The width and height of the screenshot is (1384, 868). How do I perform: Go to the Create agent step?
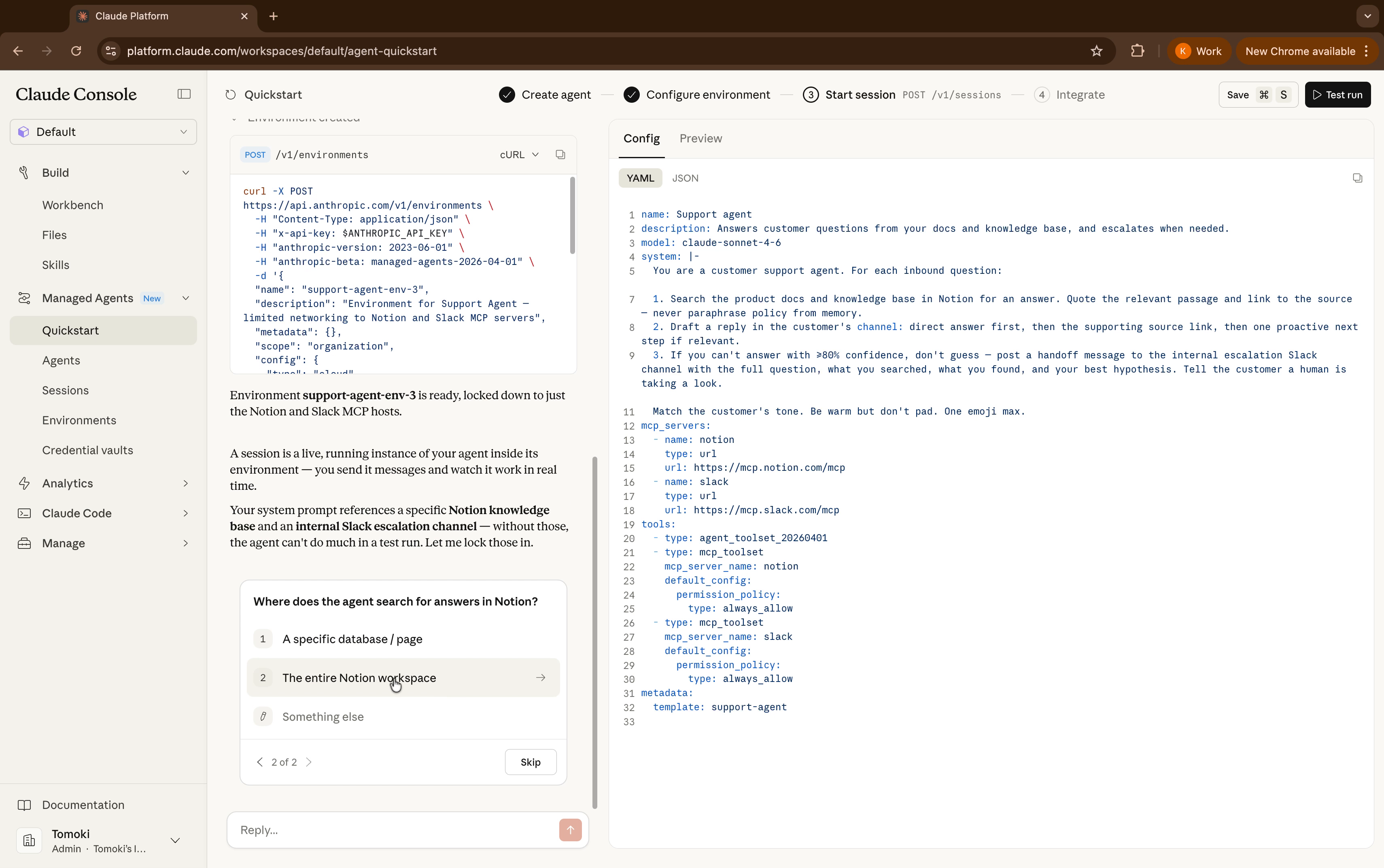(x=544, y=95)
